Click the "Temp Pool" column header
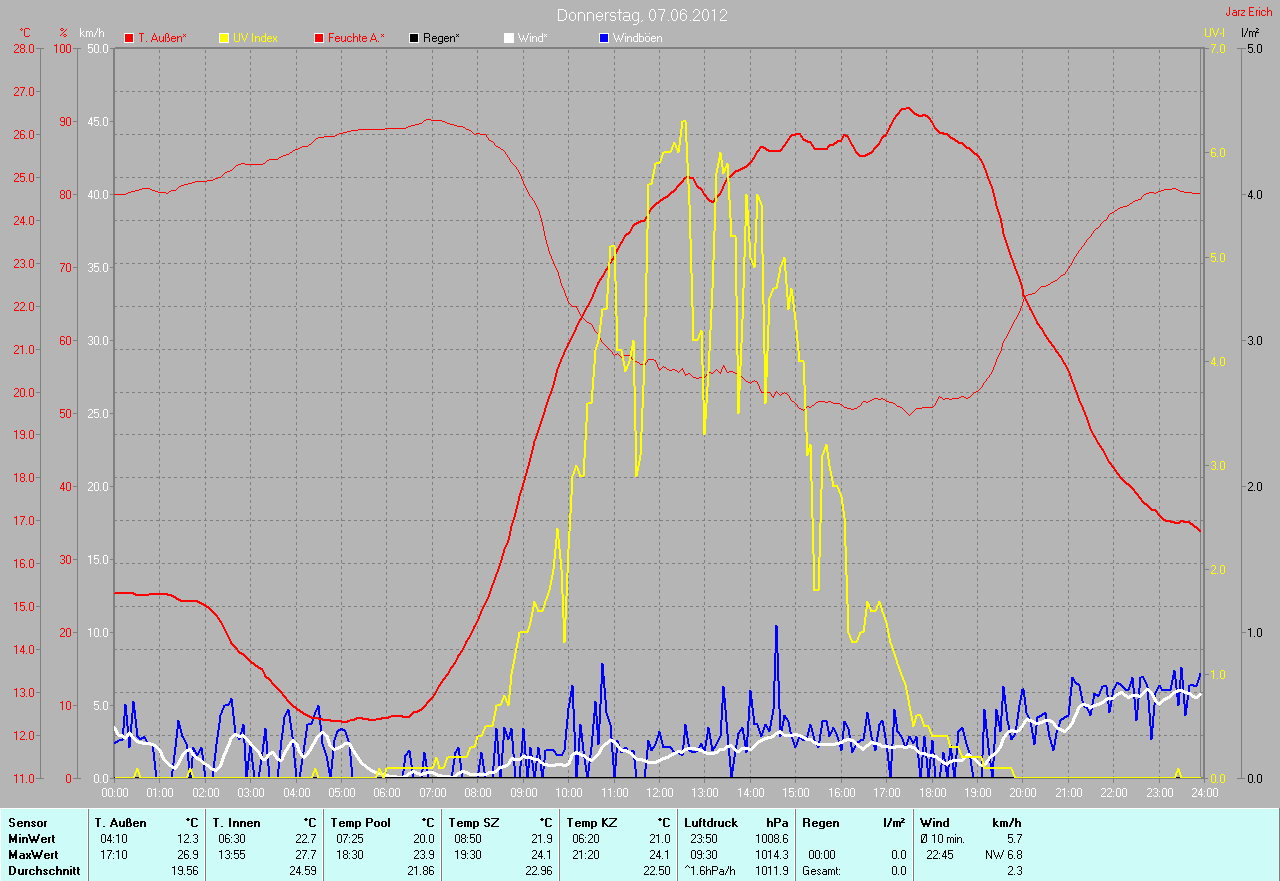Viewport: 1280px width, 881px height. tap(361, 822)
